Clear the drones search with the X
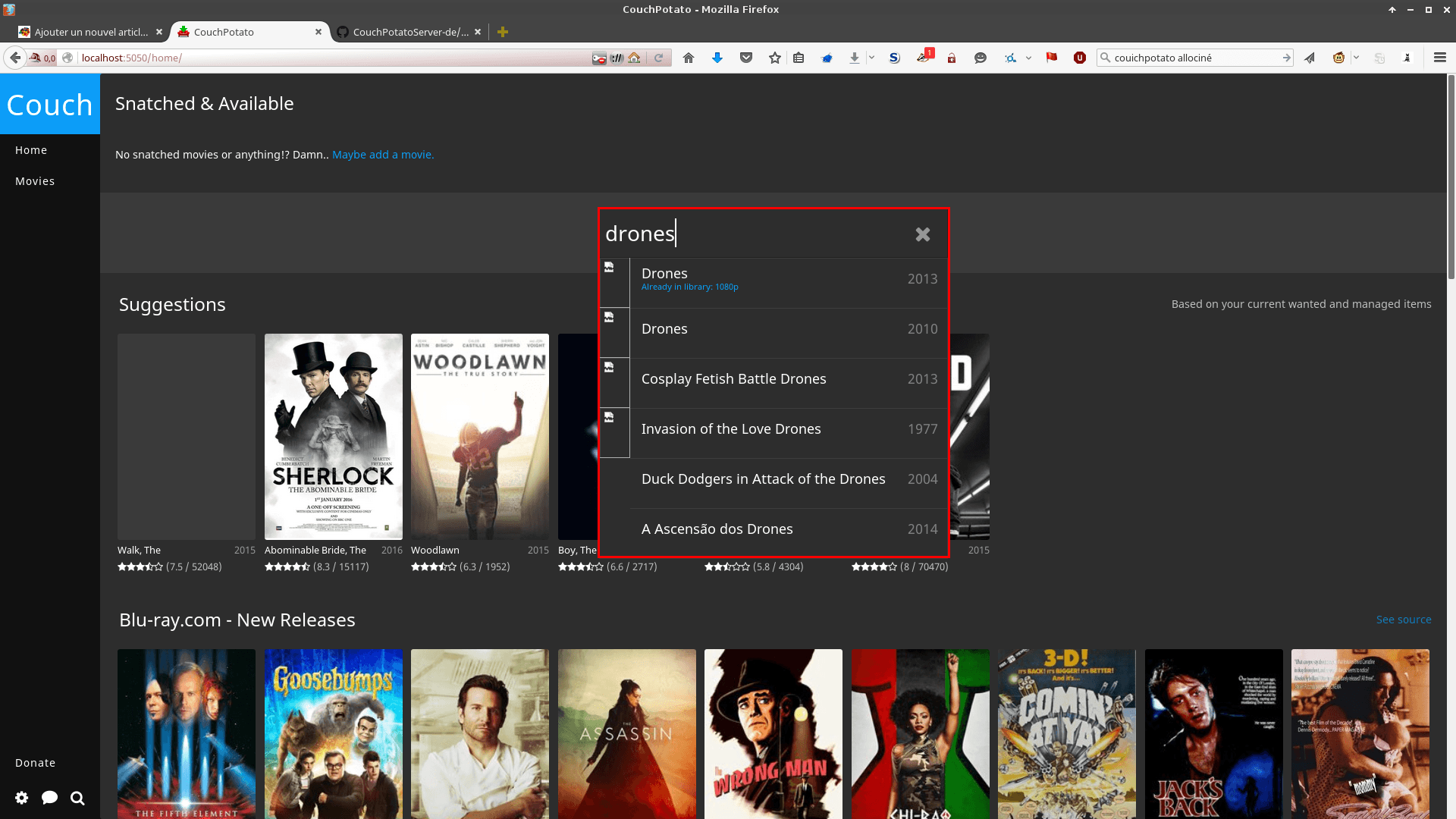 [923, 234]
